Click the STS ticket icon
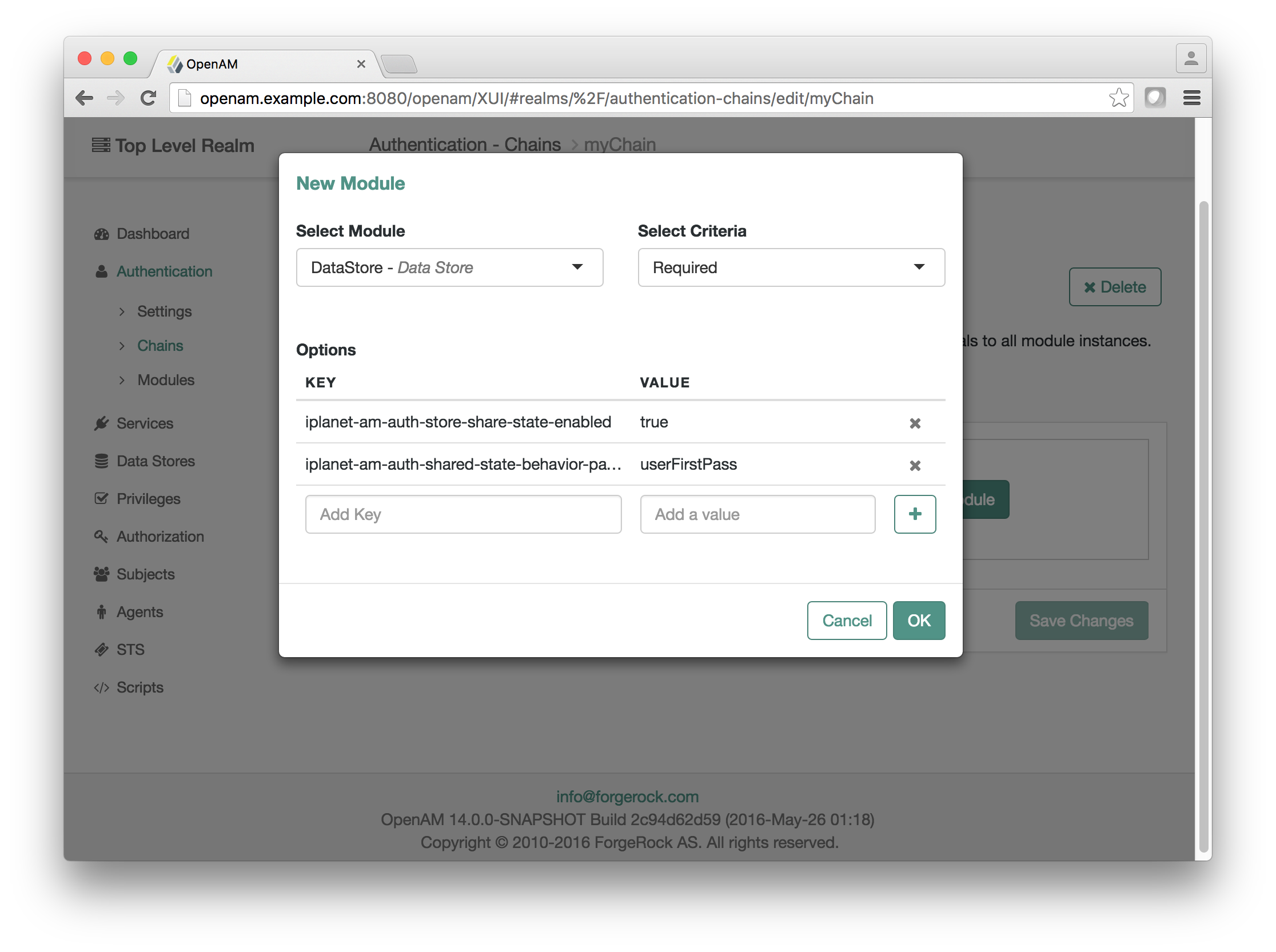The height and width of the screenshot is (952, 1276). pyautogui.click(x=102, y=650)
